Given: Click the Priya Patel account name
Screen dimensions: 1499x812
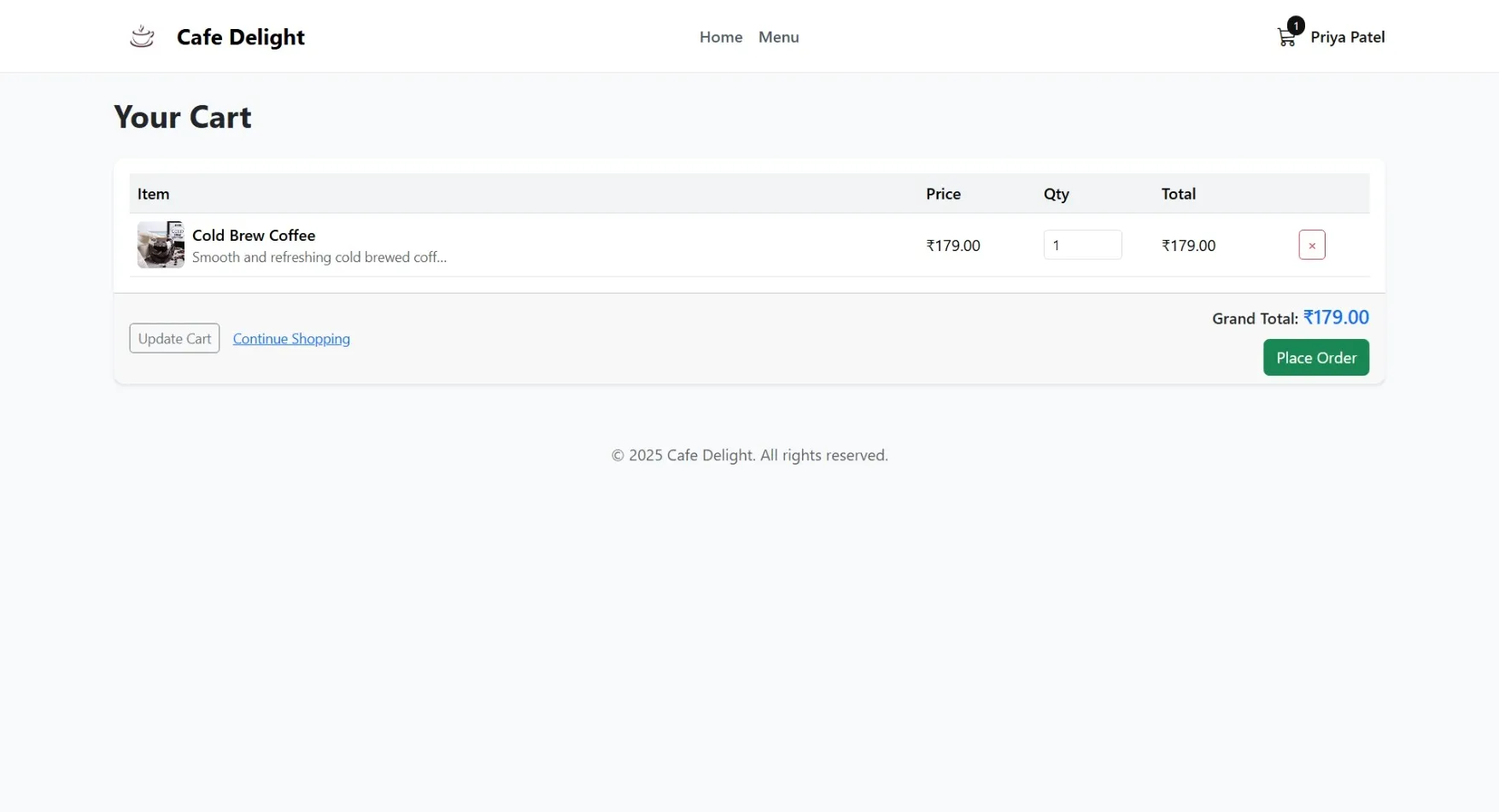Looking at the screenshot, I should click(x=1348, y=37).
